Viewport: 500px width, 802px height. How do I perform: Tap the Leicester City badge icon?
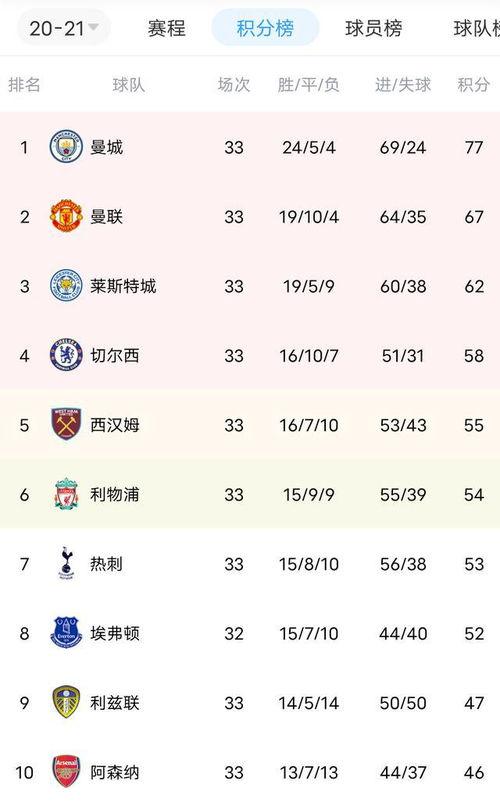point(66,285)
